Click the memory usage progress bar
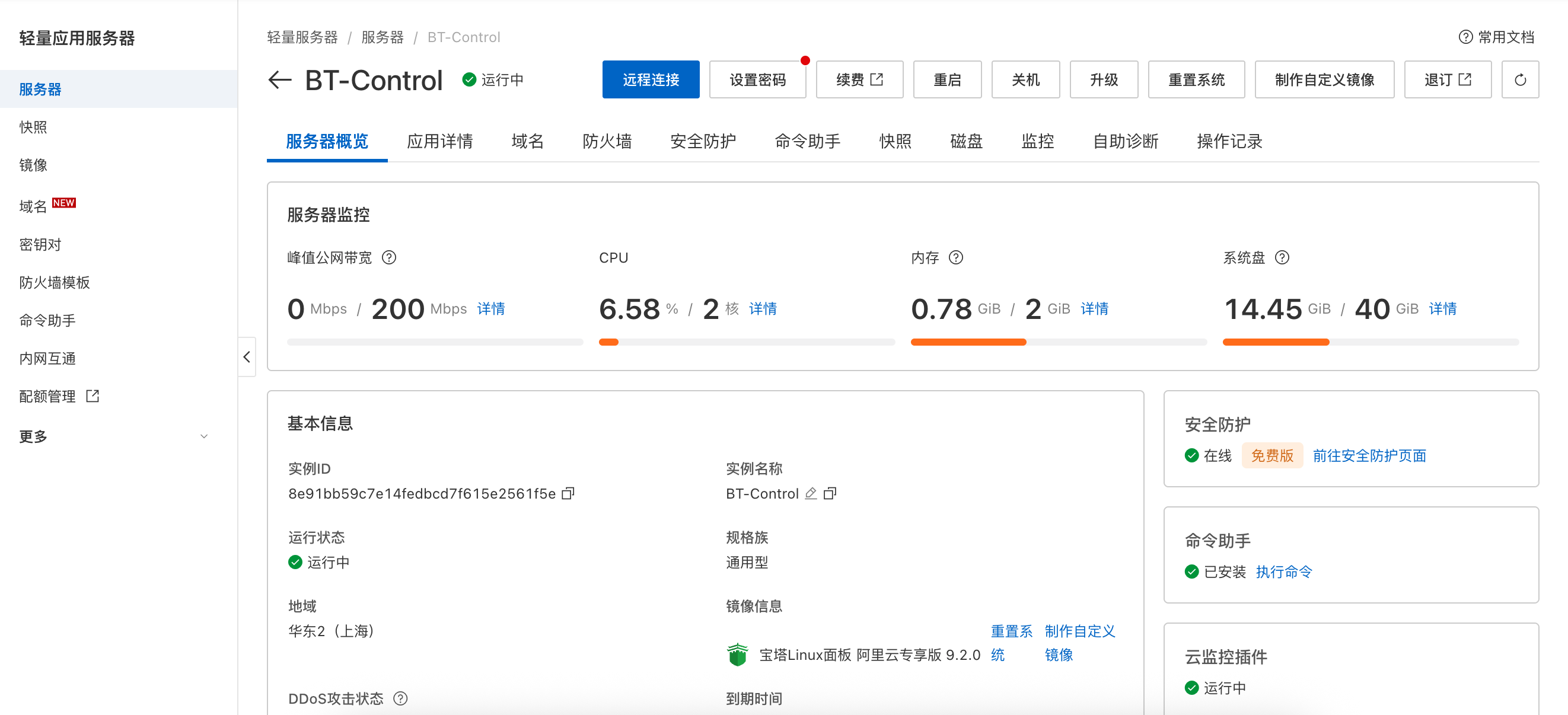This screenshot has width=1568, height=715. click(1058, 343)
